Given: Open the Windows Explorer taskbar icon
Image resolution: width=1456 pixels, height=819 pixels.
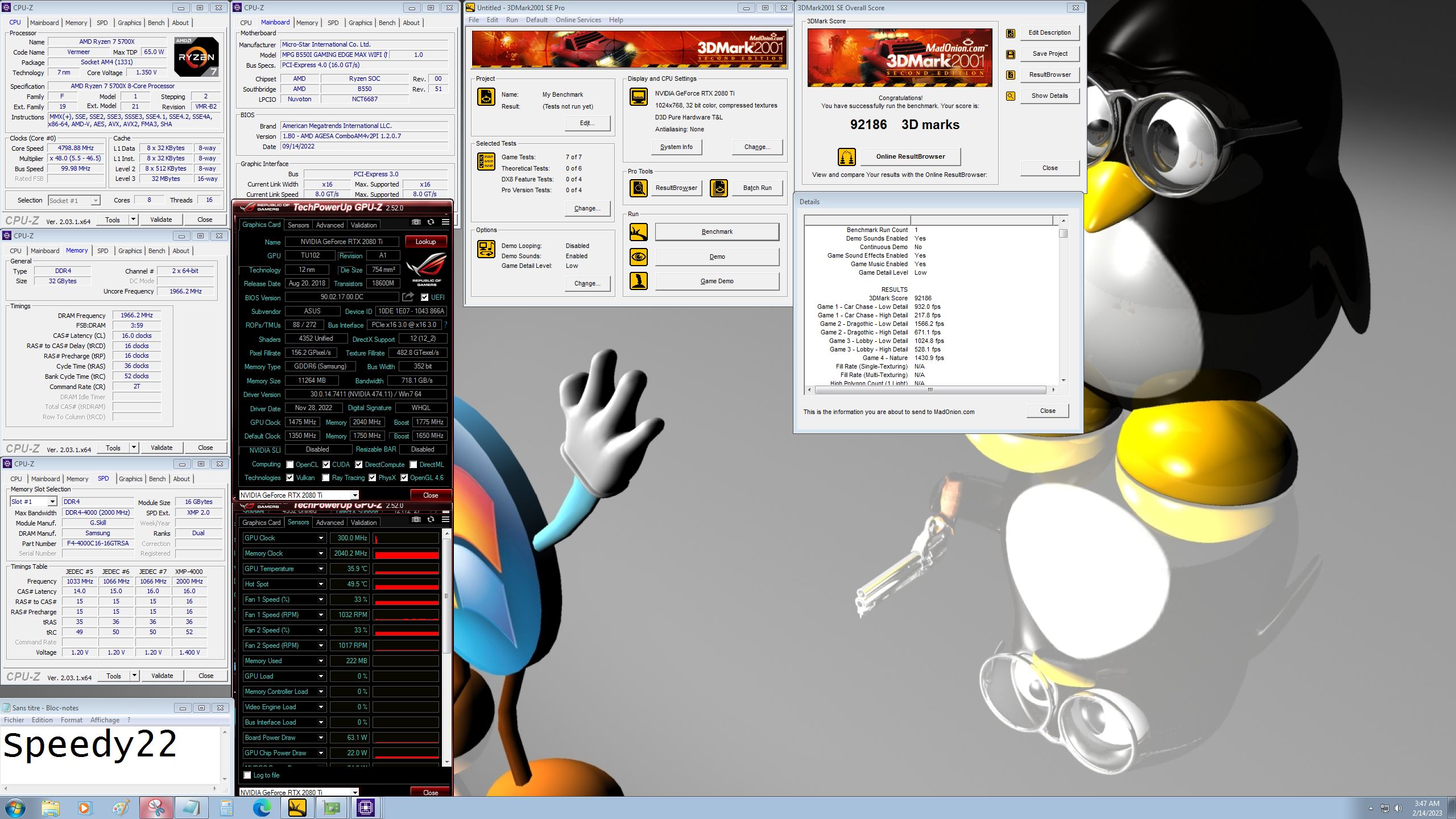Looking at the screenshot, I should pyautogui.click(x=51, y=808).
